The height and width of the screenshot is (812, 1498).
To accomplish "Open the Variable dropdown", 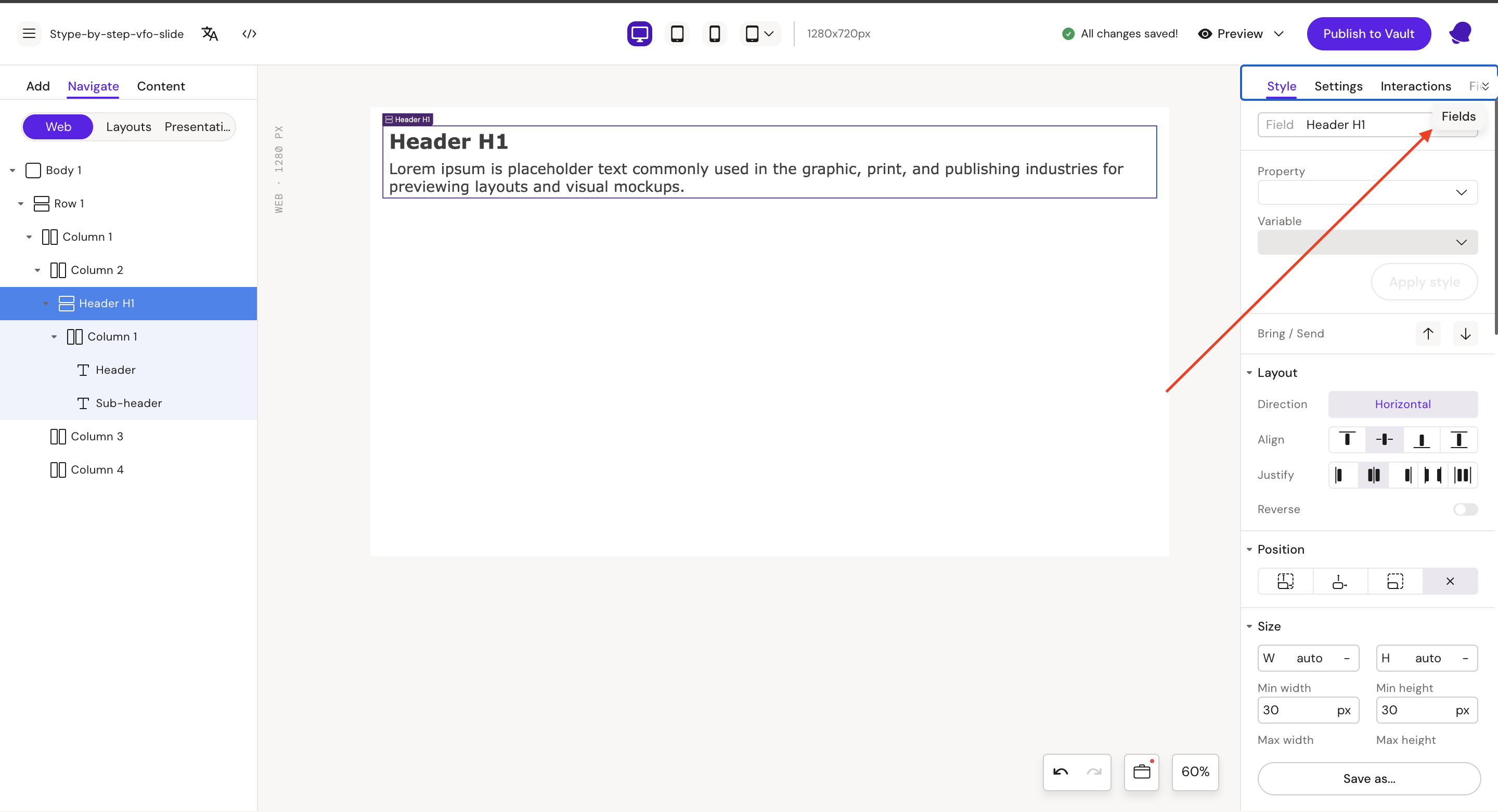I will point(1367,242).
